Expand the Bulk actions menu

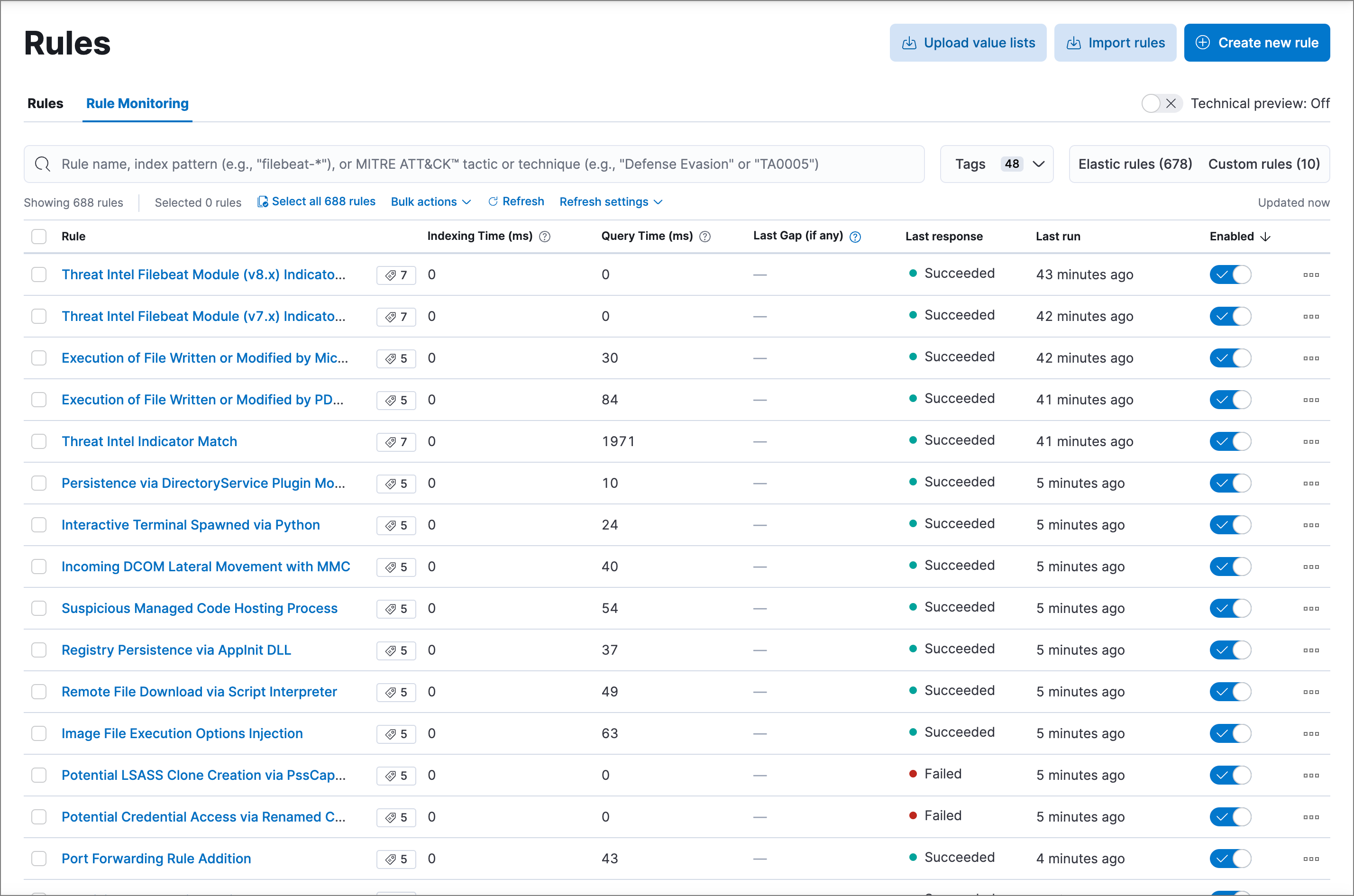[x=431, y=201]
